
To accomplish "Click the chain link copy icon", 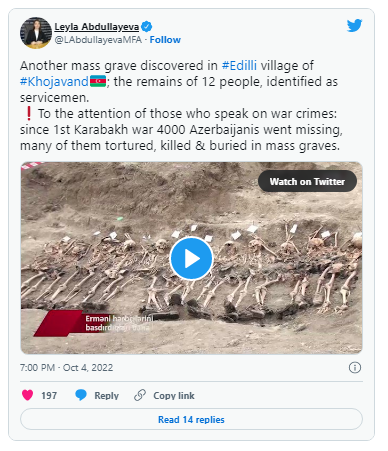I will 140,395.
